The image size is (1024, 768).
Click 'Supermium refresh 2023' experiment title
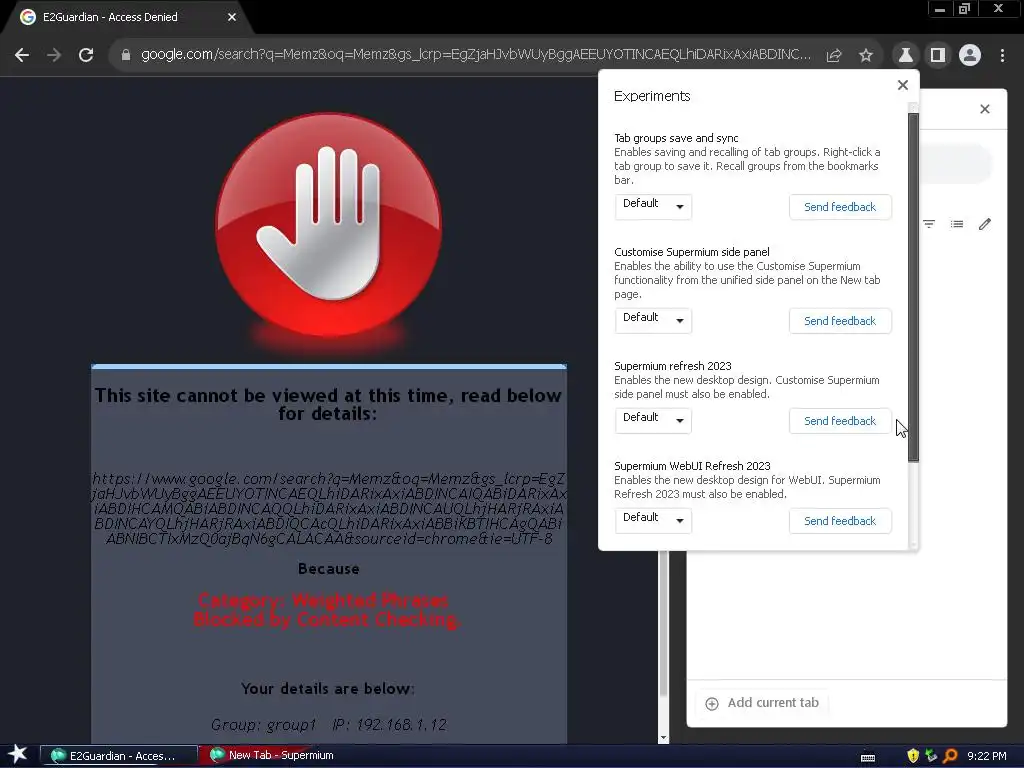(x=673, y=366)
